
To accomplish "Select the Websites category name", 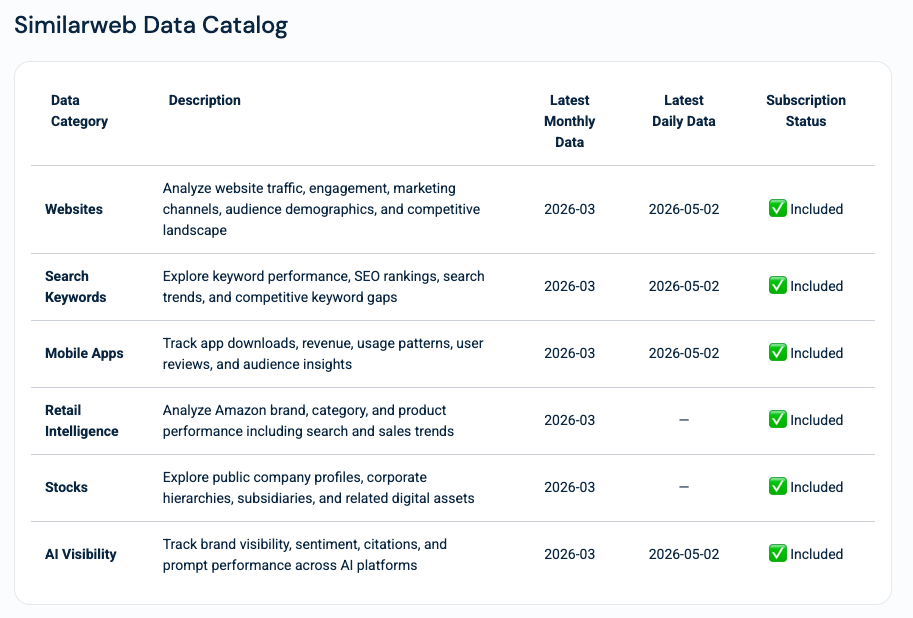I will coord(74,209).
